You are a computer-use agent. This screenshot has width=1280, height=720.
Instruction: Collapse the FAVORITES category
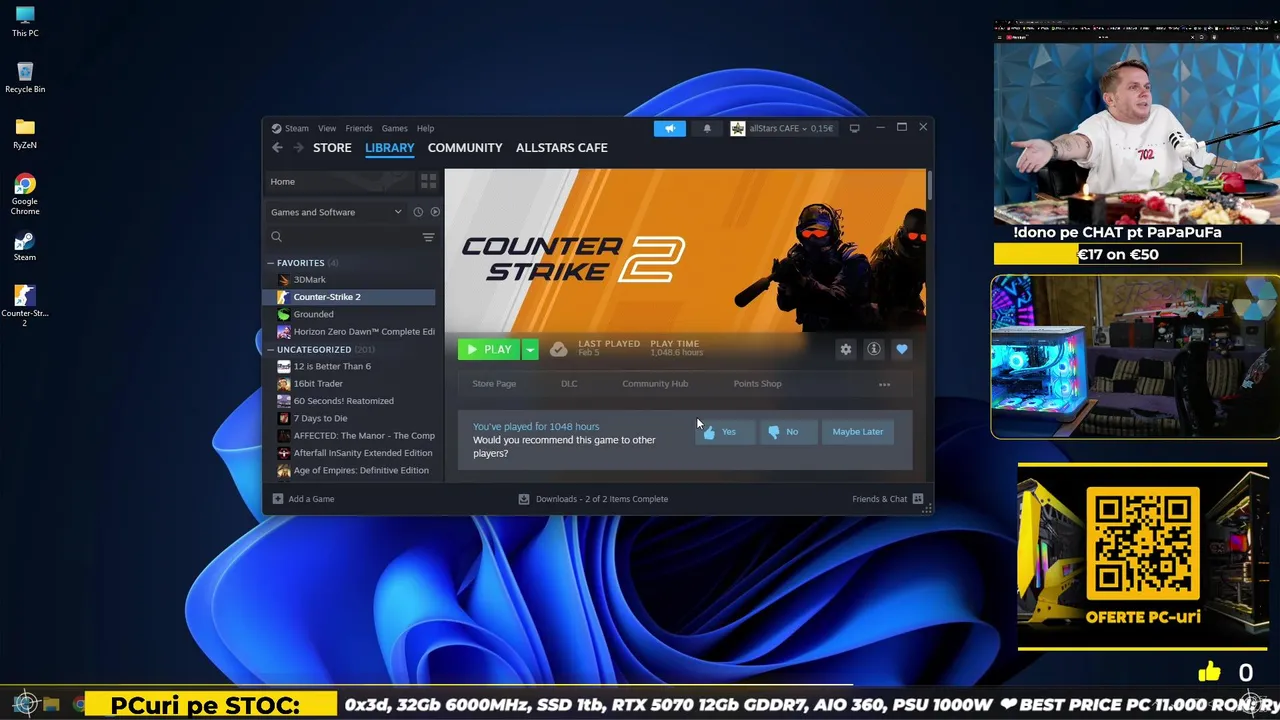click(x=270, y=263)
